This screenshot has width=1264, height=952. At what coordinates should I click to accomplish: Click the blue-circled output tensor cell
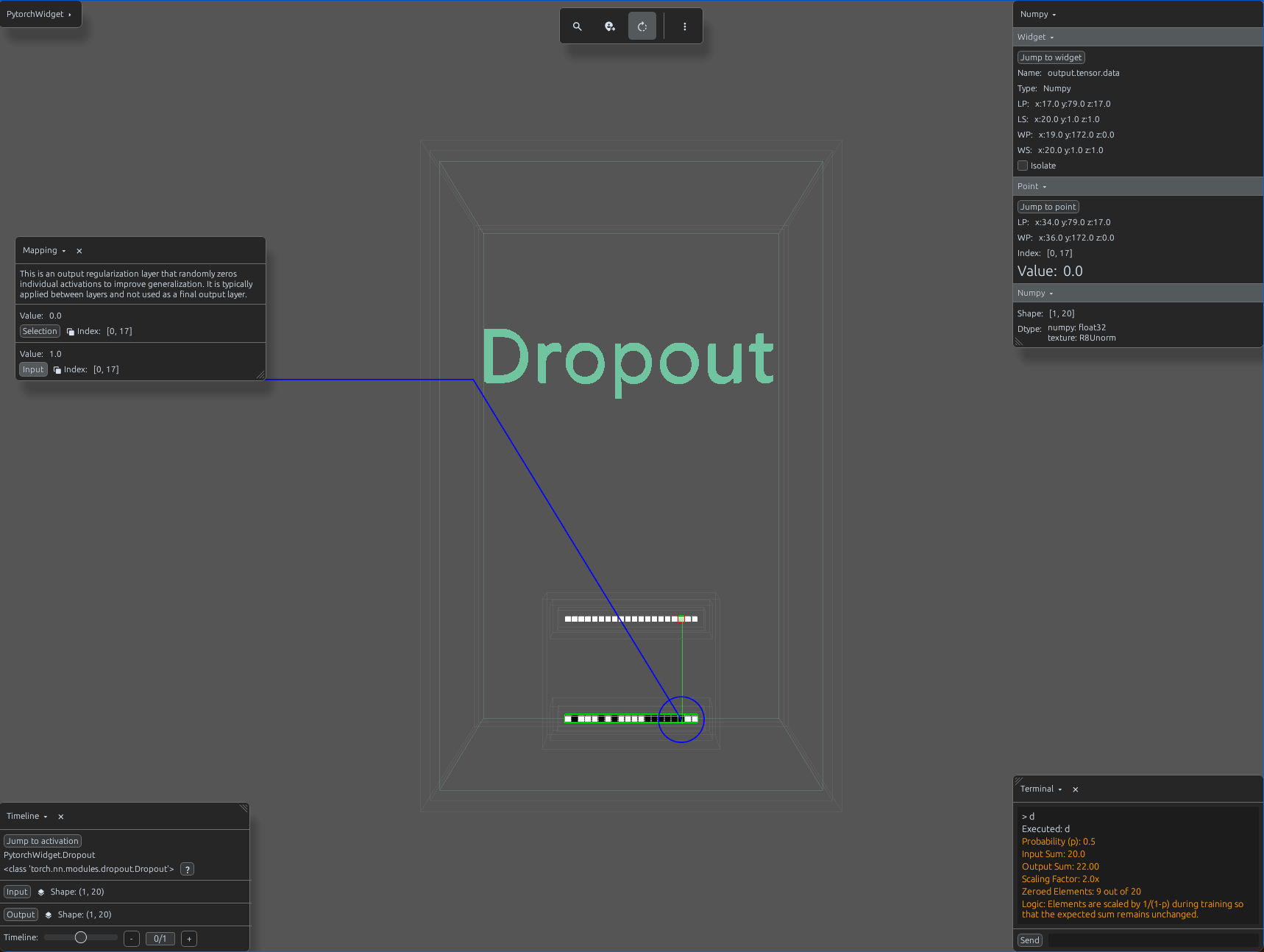681,719
